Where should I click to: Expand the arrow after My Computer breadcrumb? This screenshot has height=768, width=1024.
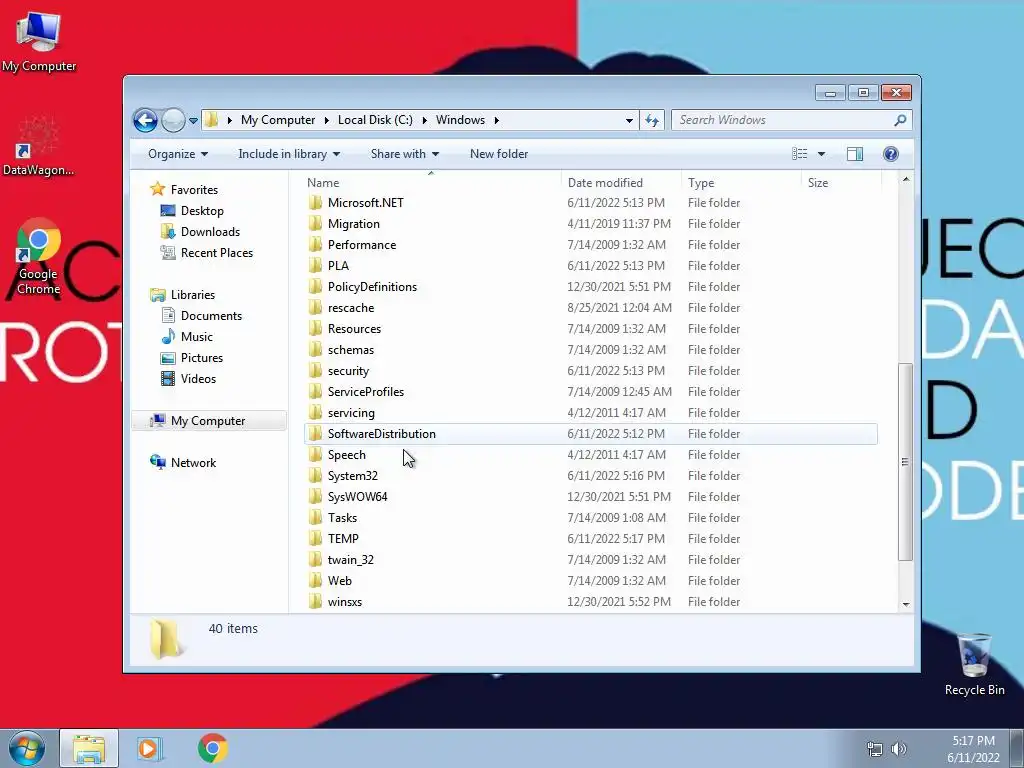[x=327, y=120]
